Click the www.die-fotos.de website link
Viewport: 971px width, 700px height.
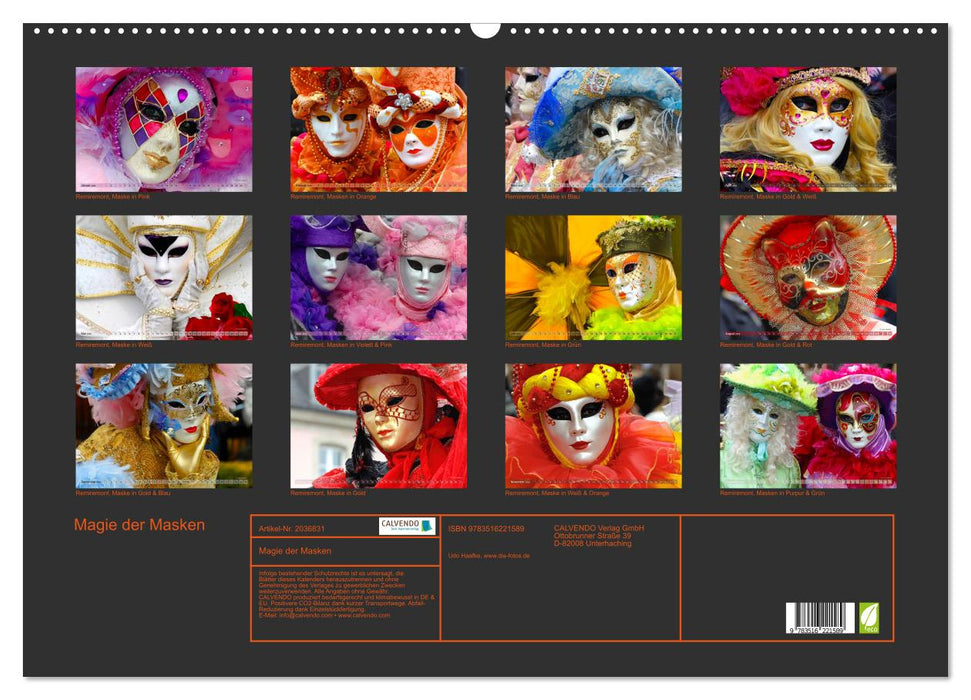(505, 556)
